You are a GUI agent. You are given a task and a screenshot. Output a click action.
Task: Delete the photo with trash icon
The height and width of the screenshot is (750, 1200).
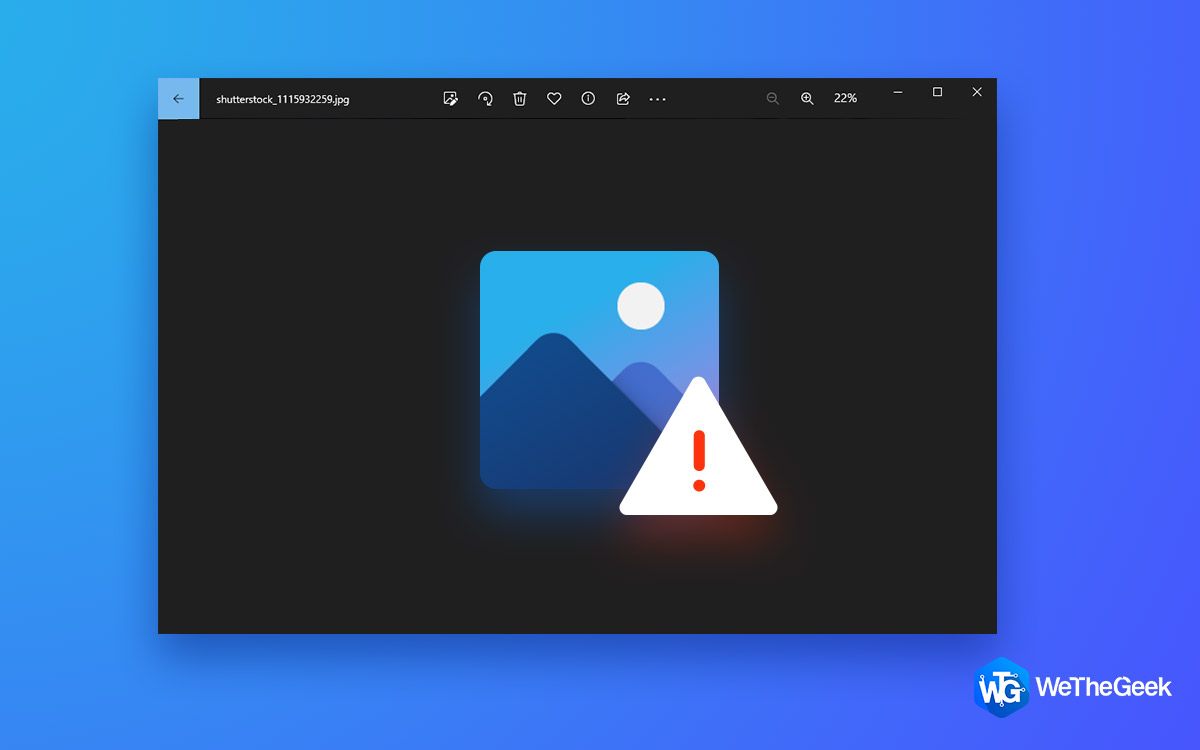(x=520, y=99)
